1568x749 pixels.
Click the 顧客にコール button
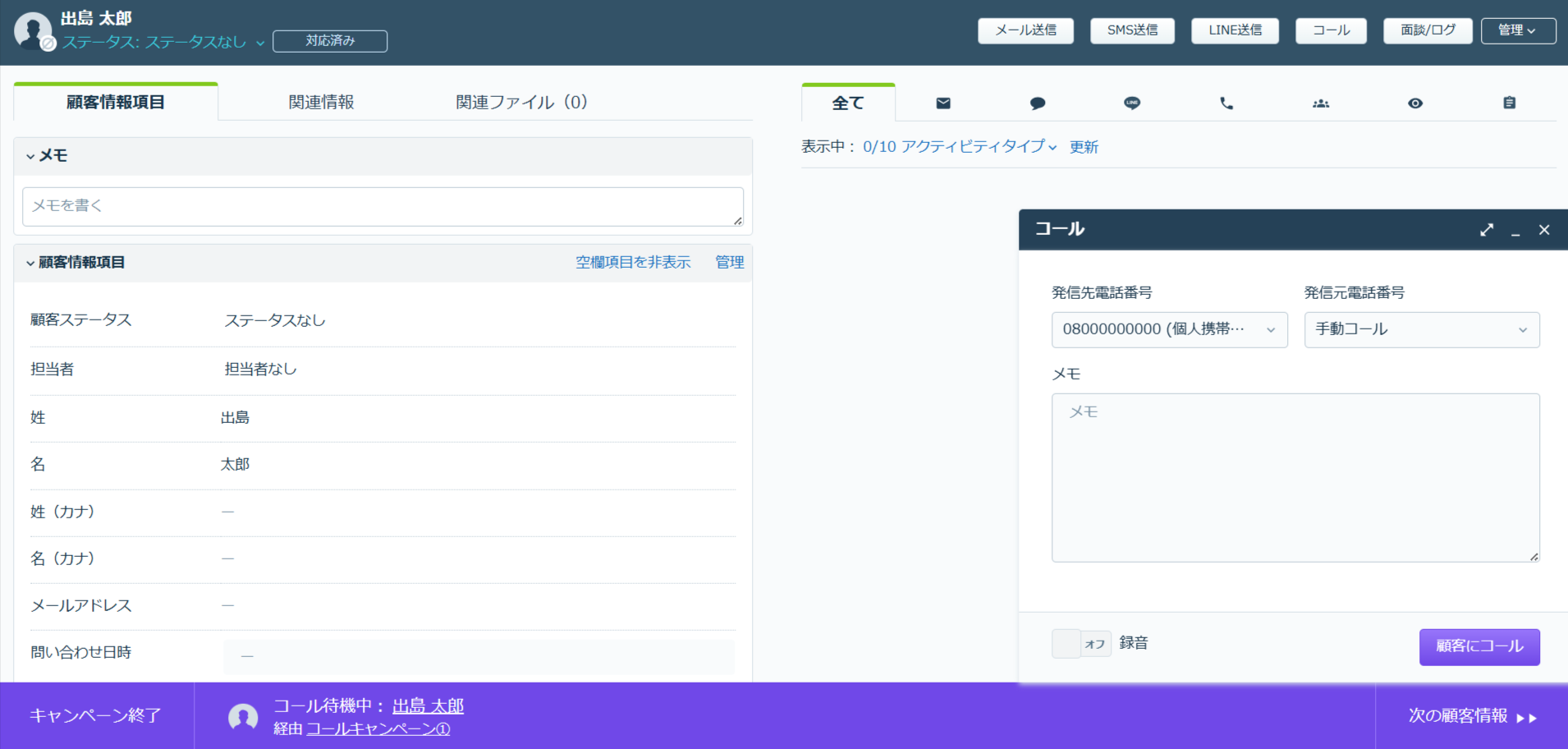1479,646
